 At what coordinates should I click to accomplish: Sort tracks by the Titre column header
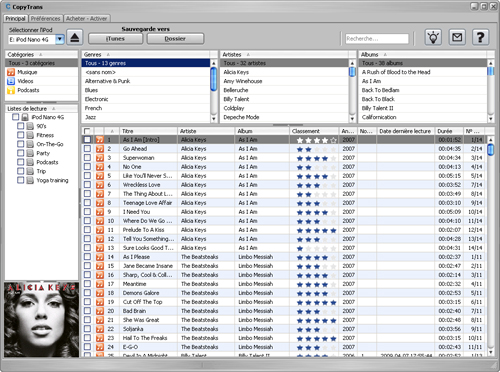pyautogui.click(x=148, y=131)
